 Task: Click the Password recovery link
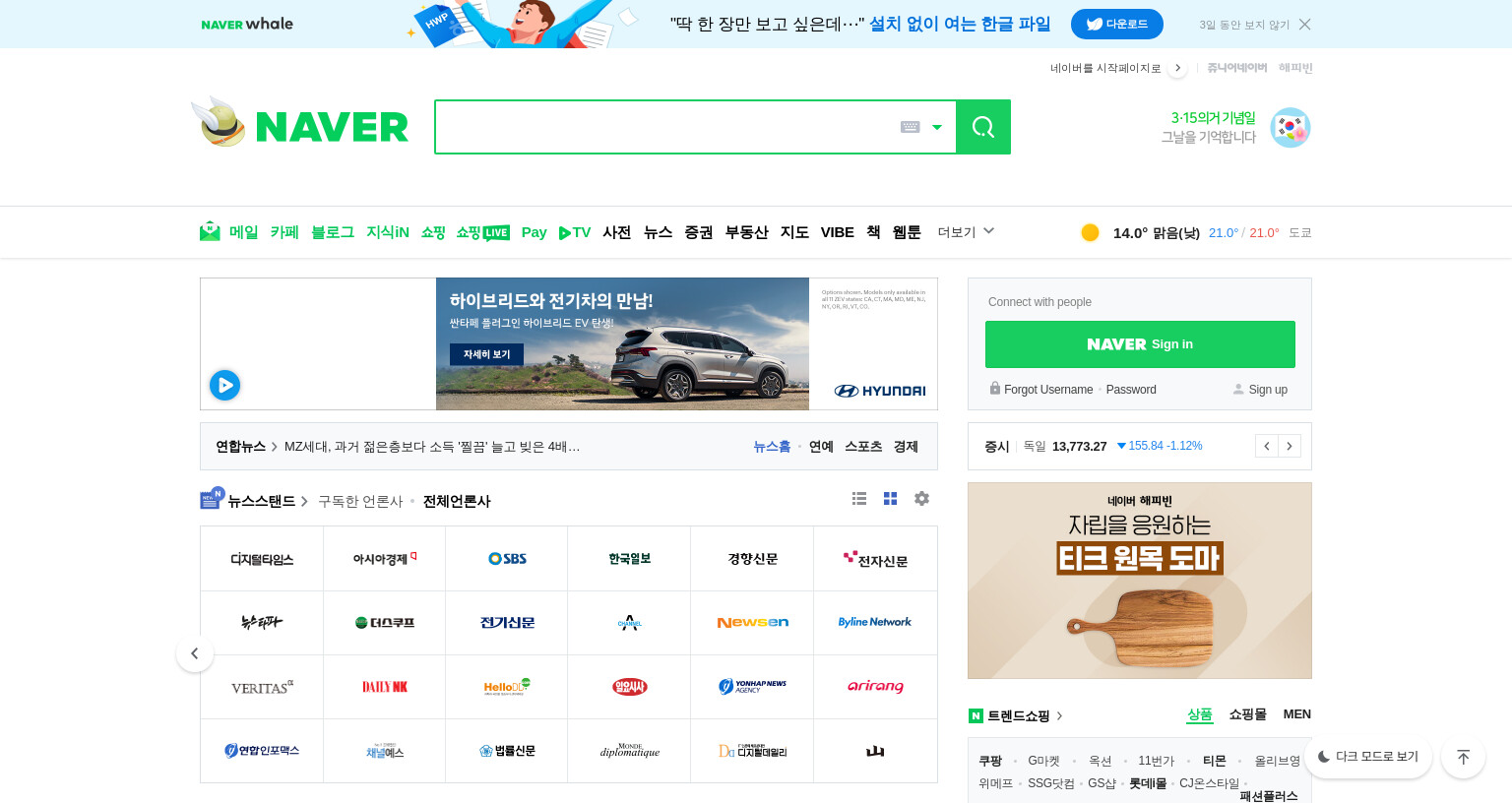tap(1131, 390)
